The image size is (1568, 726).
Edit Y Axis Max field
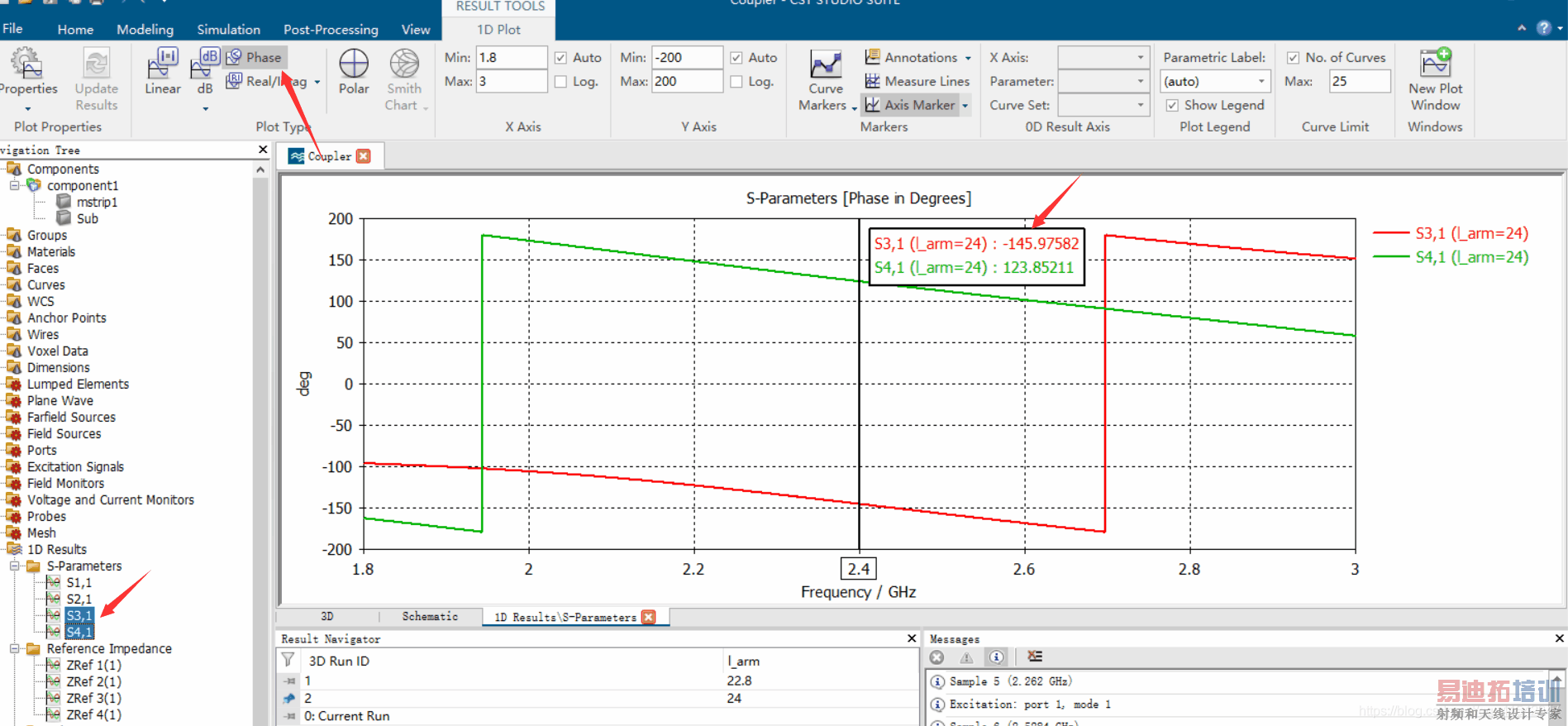tap(687, 81)
